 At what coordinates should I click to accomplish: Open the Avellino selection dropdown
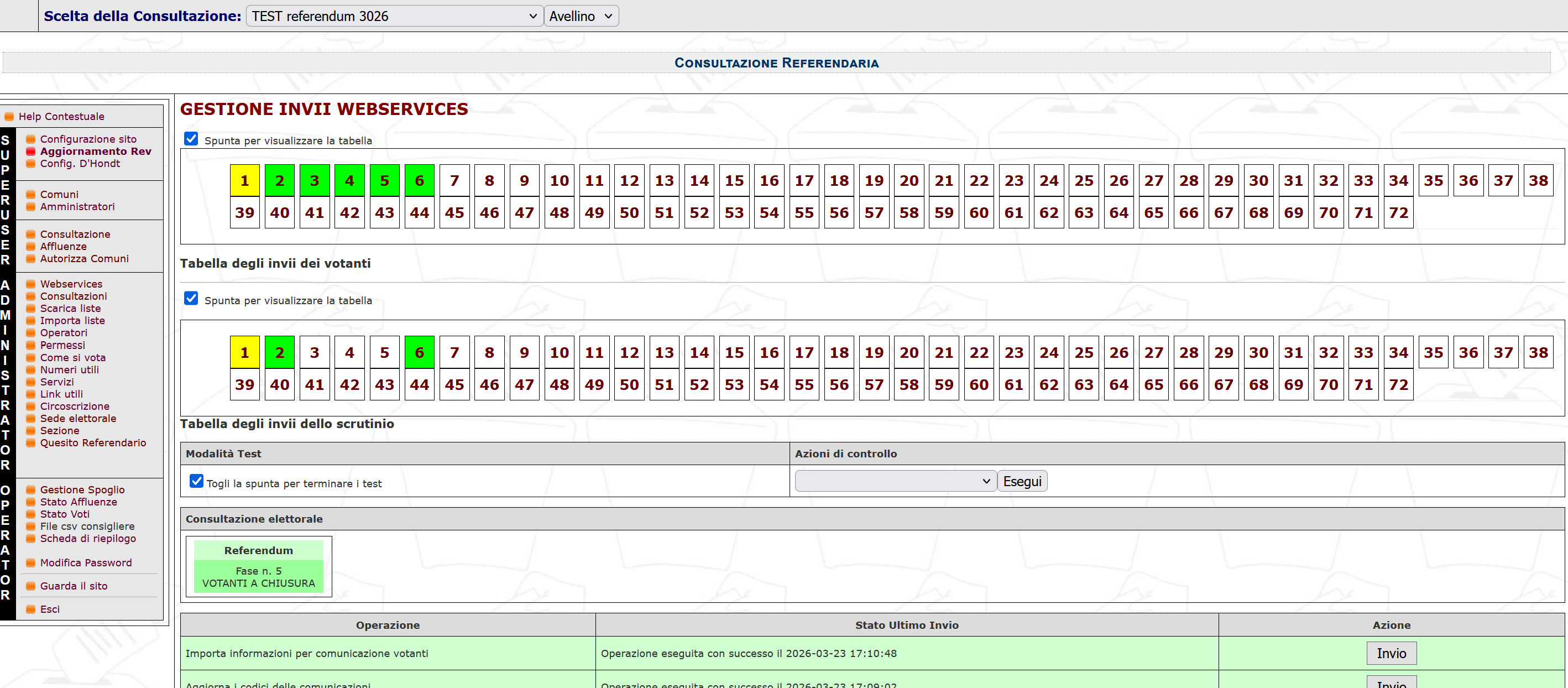(x=580, y=17)
